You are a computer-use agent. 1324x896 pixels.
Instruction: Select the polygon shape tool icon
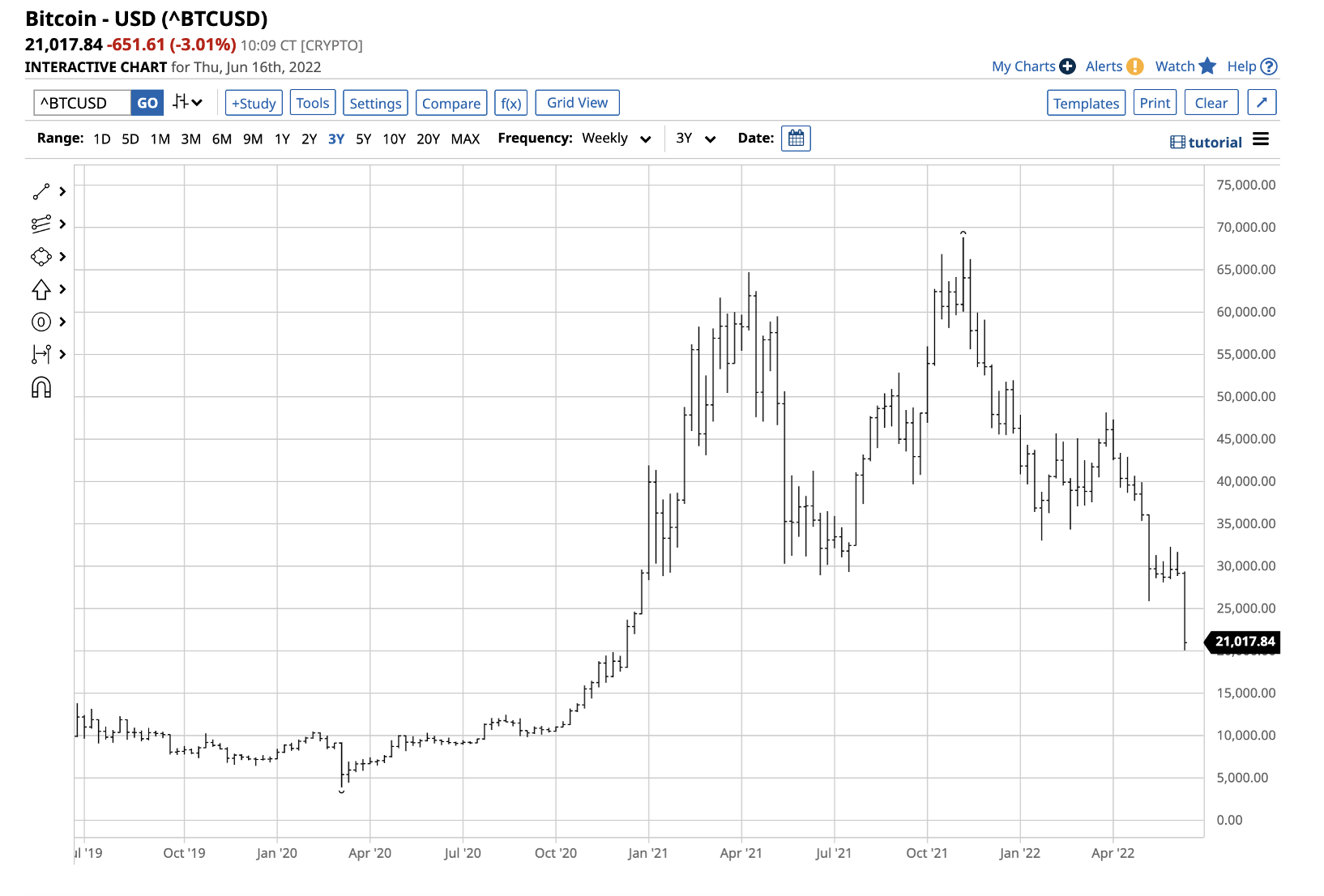(41, 257)
